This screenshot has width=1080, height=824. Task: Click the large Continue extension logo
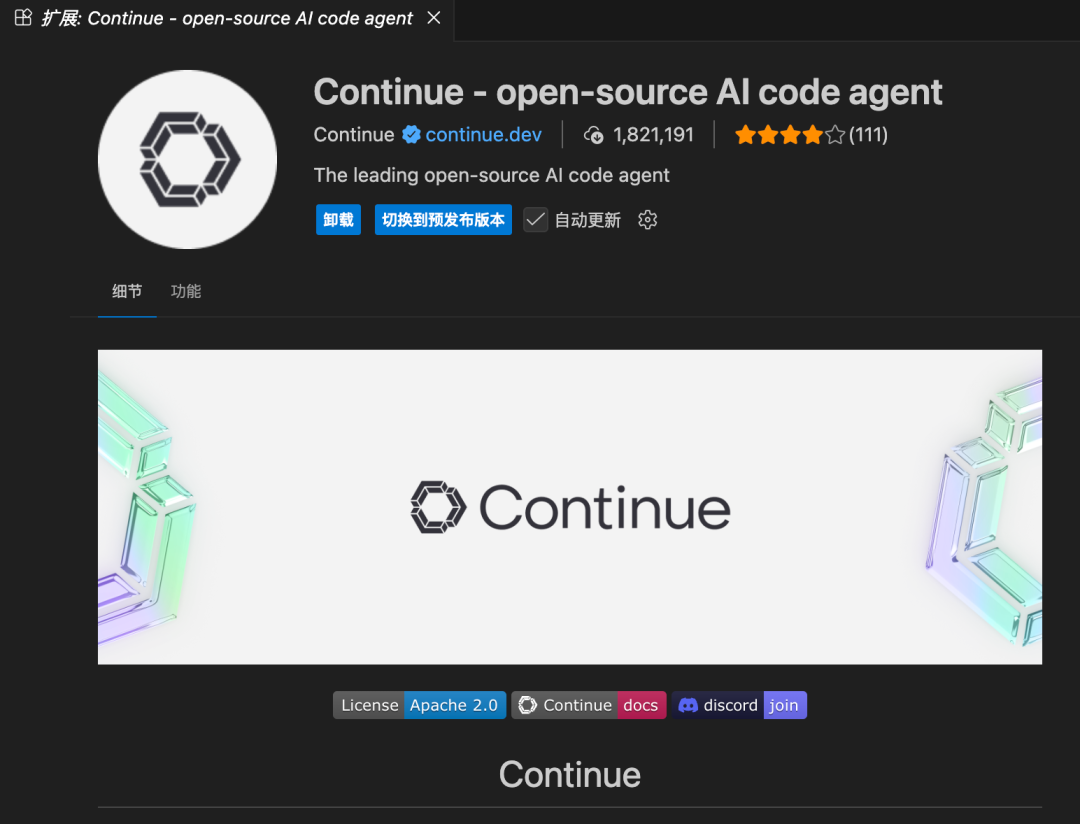tap(187, 159)
